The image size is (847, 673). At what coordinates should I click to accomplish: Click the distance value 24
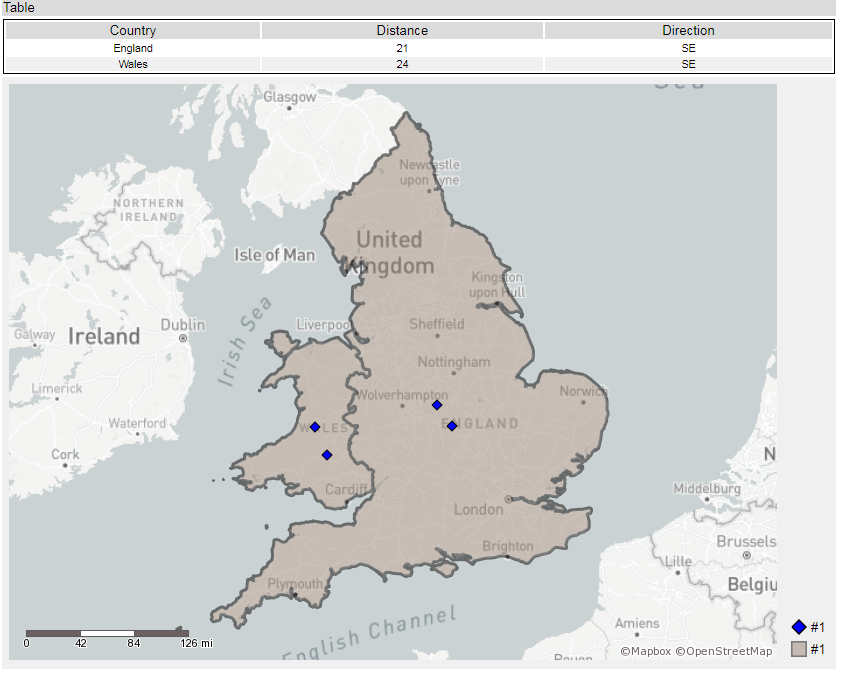coord(402,64)
